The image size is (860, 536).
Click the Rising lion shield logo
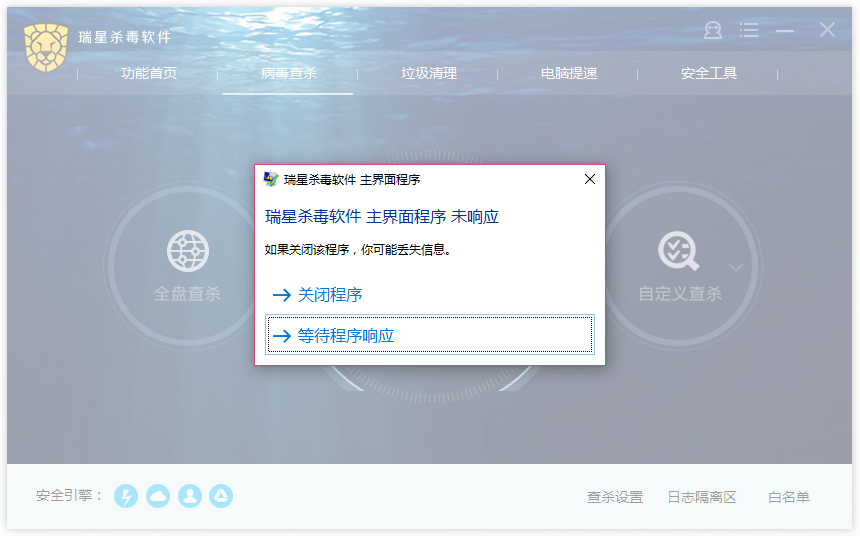point(46,48)
